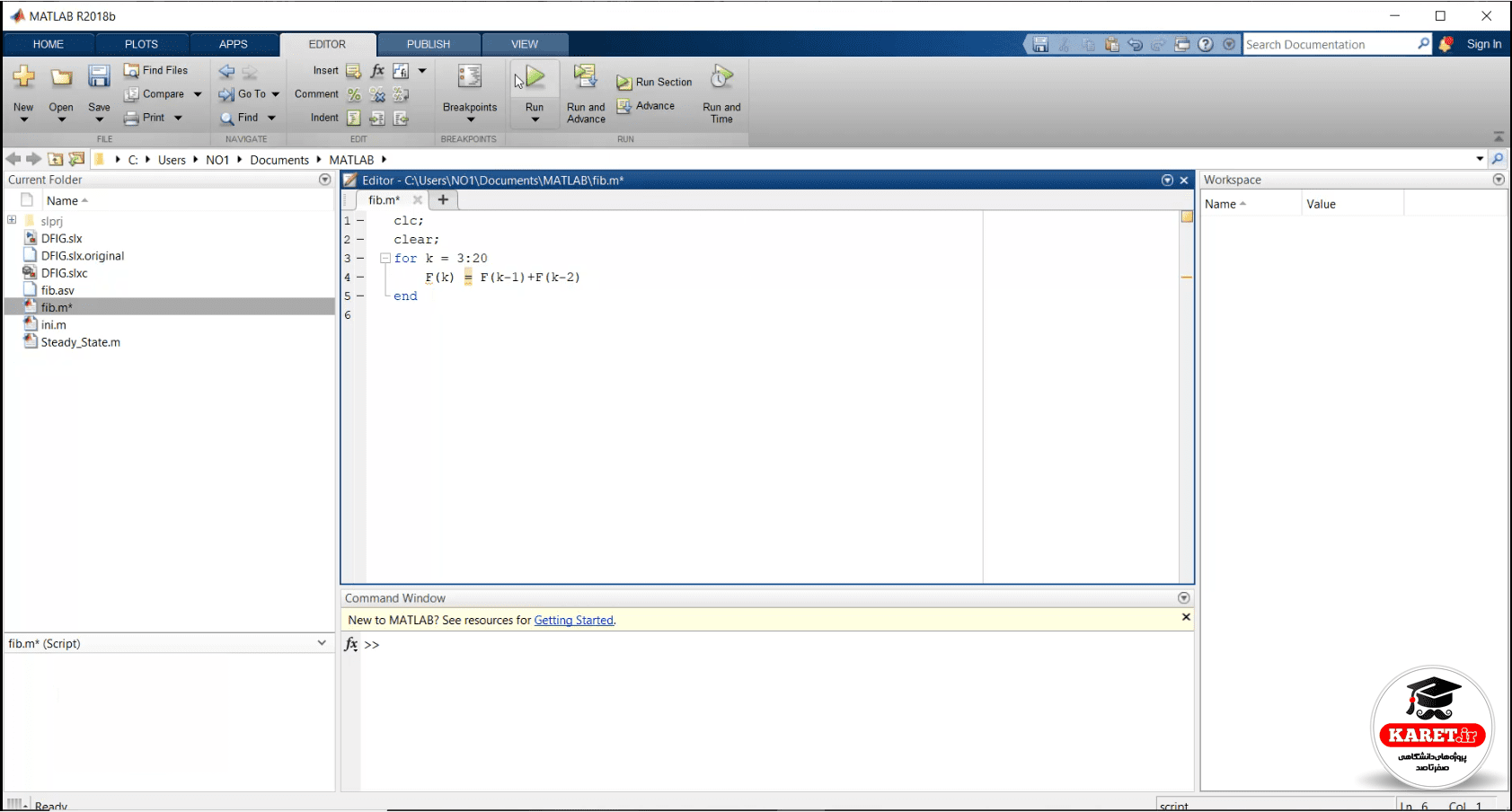The image size is (1512, 812).
Task: Run the fib.m script with the green arrow
Action: [535, 77]
